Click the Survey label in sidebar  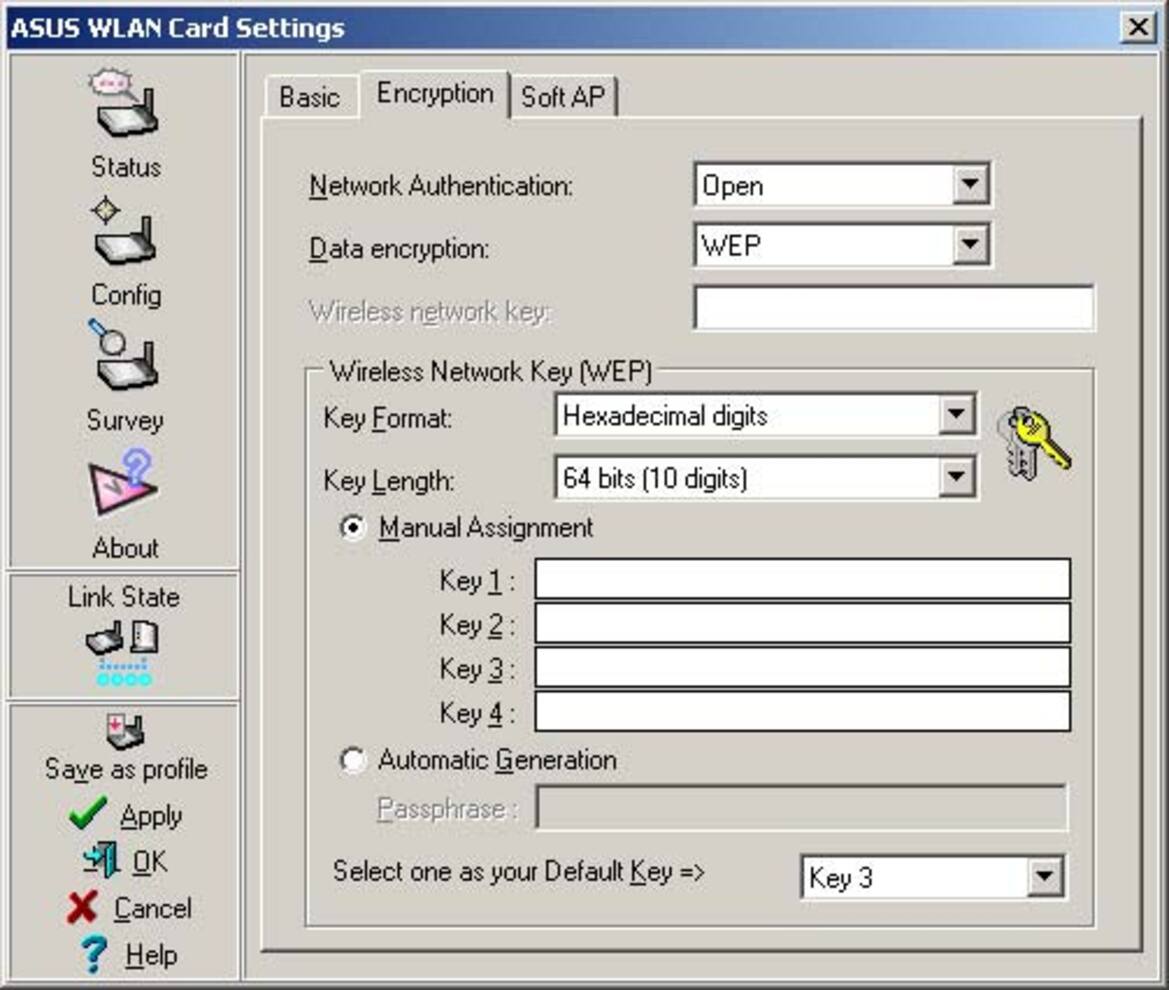(125, 420)
